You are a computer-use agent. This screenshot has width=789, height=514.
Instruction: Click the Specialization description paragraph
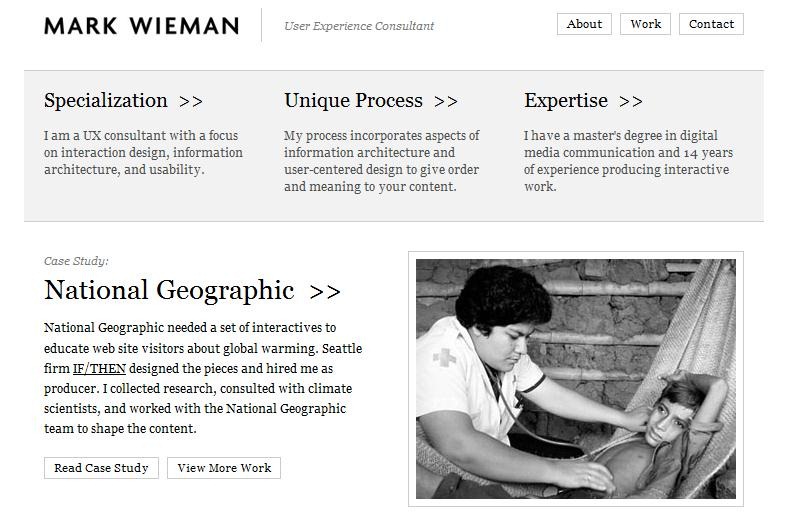point(143,153)
